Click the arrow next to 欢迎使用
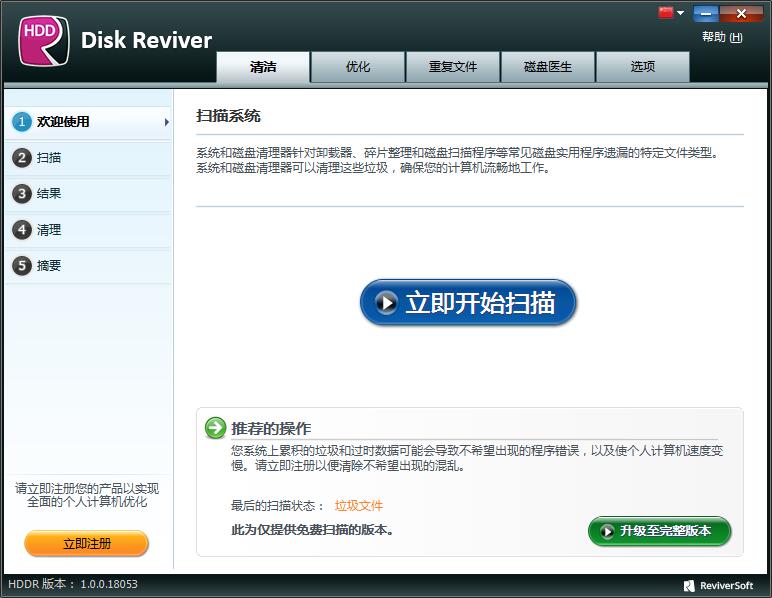Viewport: 772px width, 598px height. click(x=166, y=122)
